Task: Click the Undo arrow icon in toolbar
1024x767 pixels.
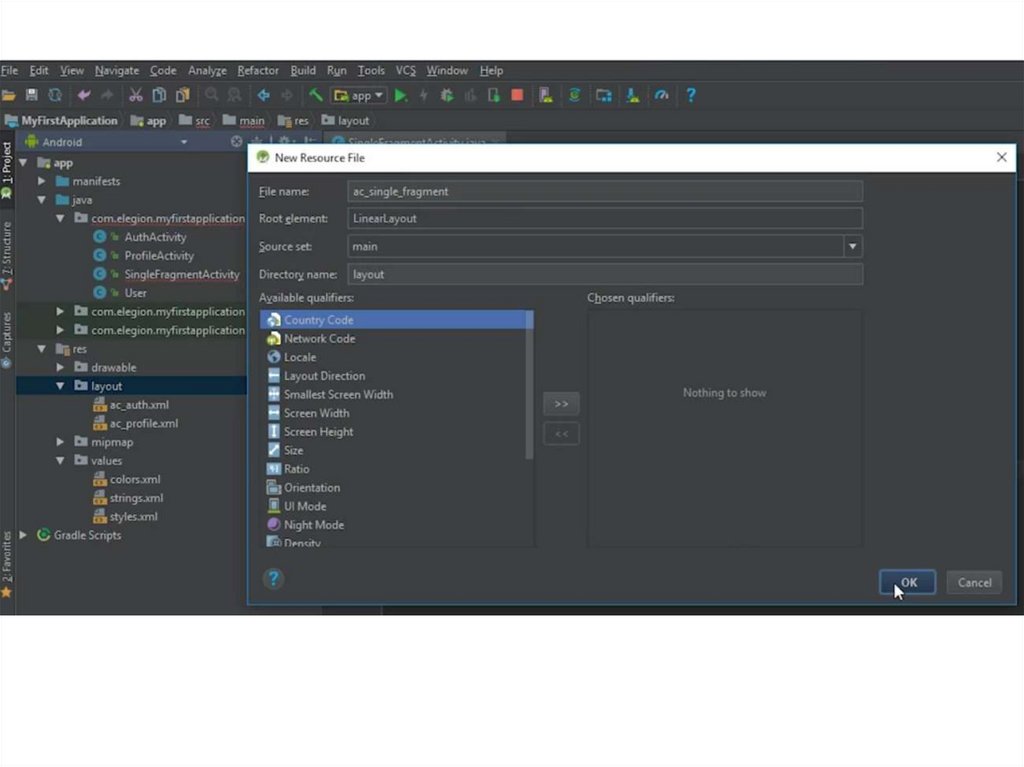Action: tap(83, 96)
